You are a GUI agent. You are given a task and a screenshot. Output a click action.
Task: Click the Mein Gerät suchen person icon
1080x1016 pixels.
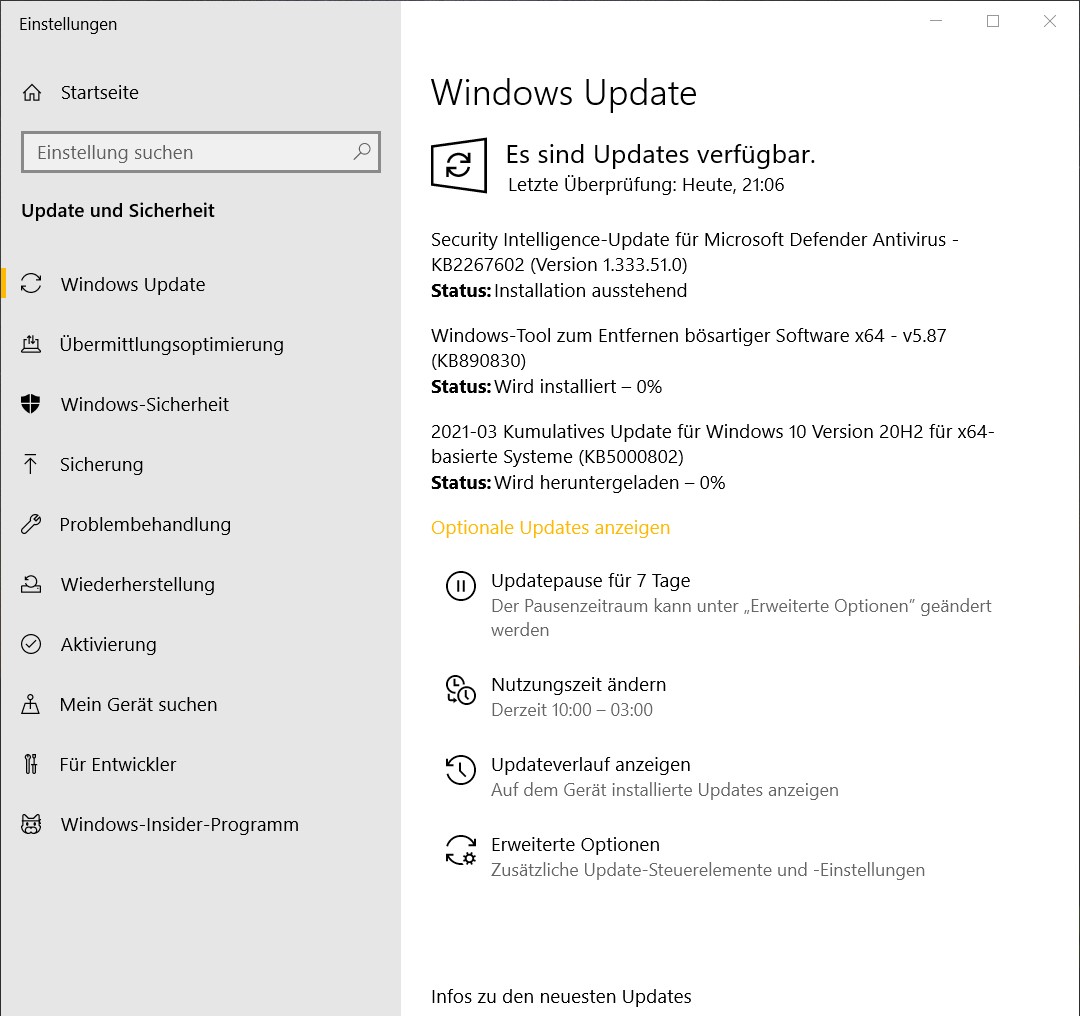[x=31, y=704]
